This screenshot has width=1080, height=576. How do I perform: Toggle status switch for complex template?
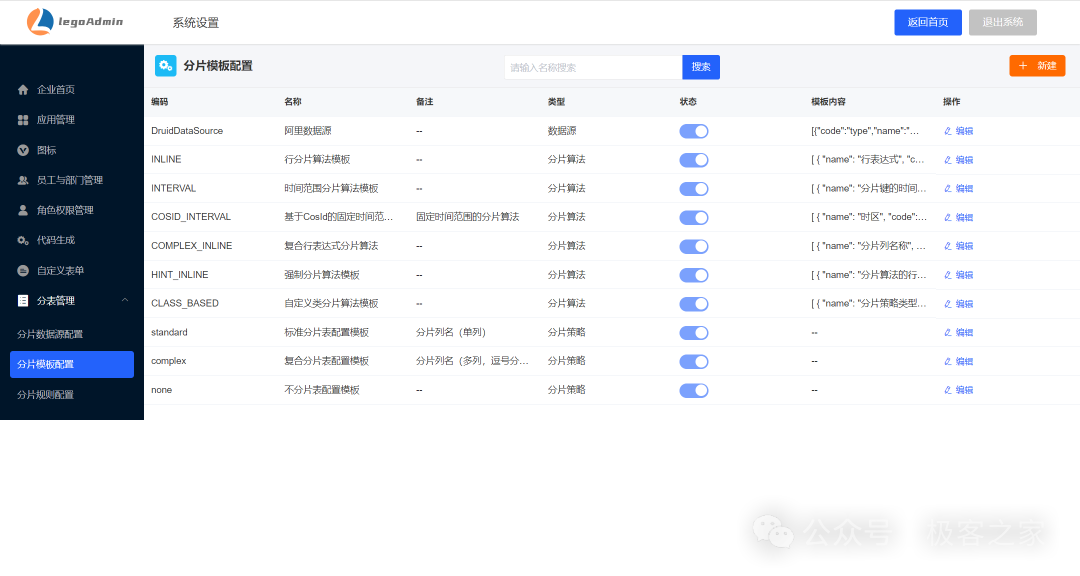click(x=694, y=362)
